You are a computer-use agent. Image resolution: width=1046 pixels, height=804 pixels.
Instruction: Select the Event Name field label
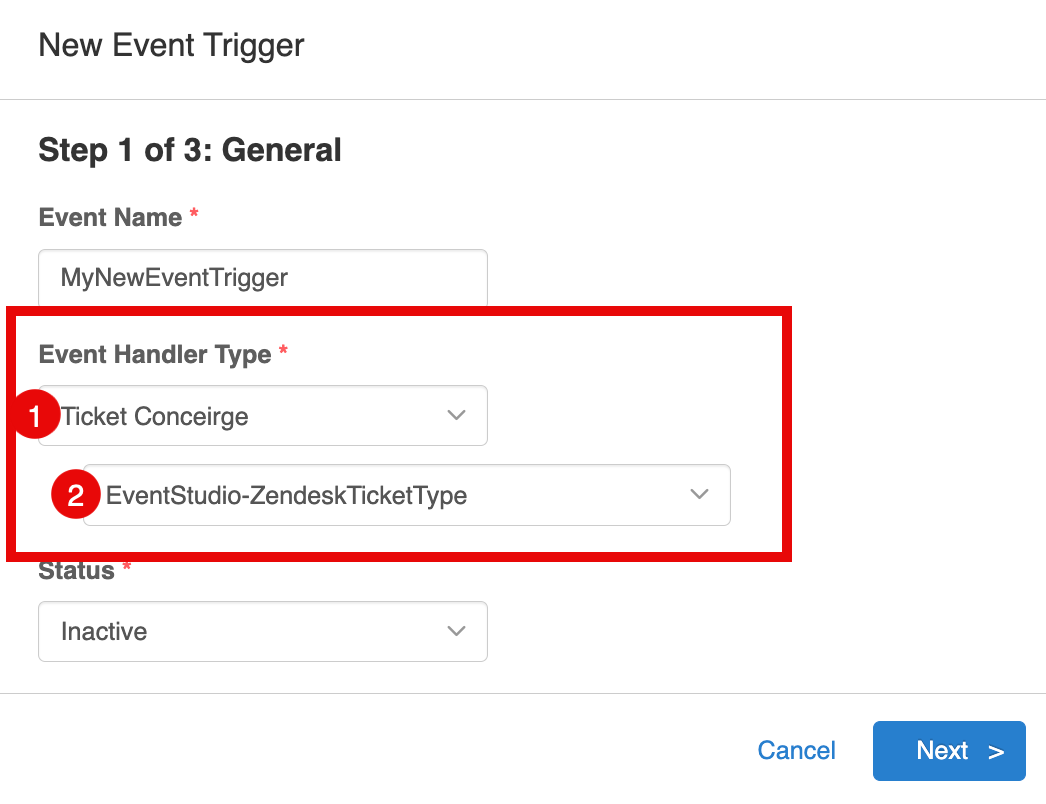pyautogui.click(x=110, y=218)
